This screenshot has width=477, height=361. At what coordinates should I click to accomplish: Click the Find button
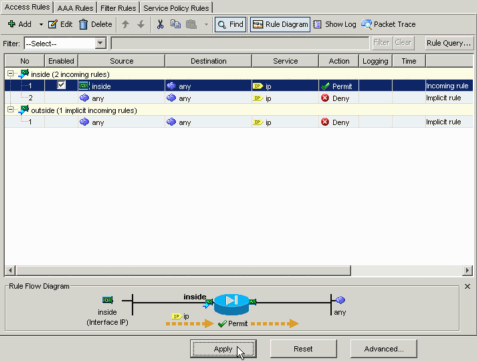(230, 24)
